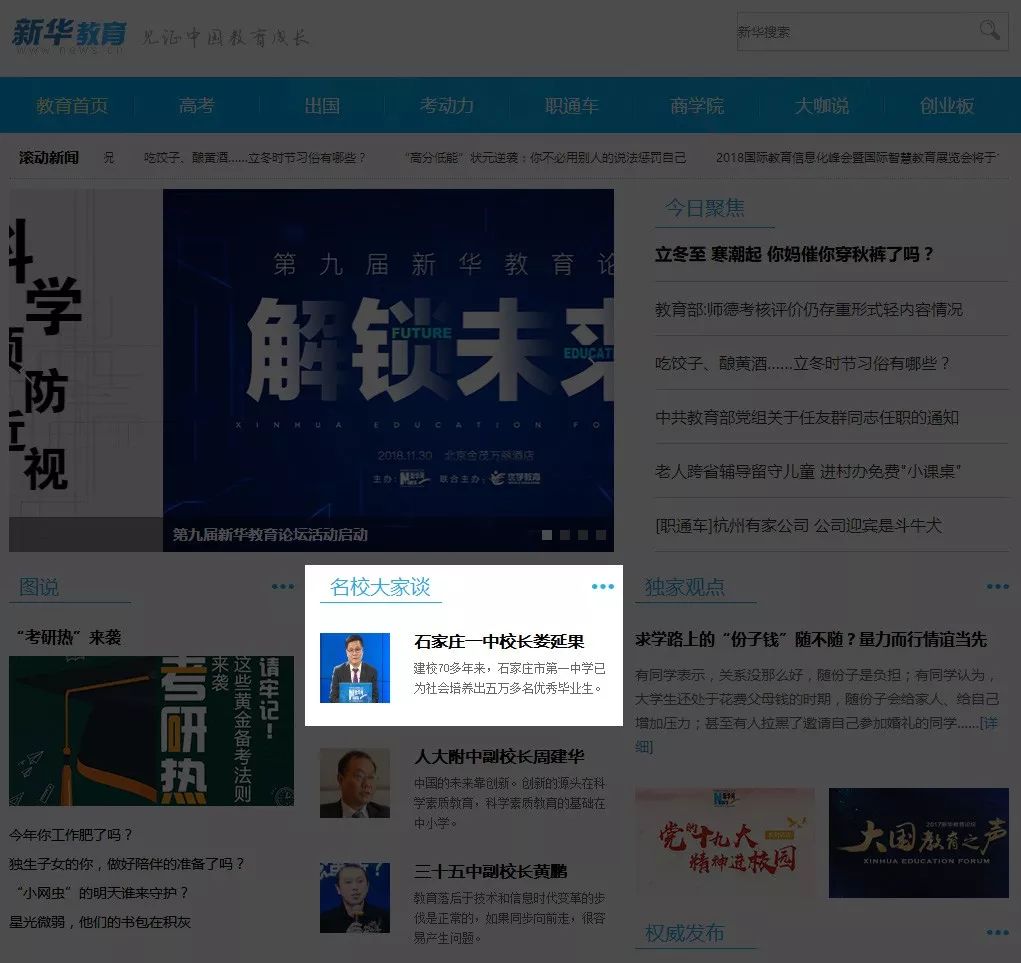This screenshot has height=963, width=1021.
Task: Click summary text 教育落后于技术和信息时代变革
Action: pos(510,917)
